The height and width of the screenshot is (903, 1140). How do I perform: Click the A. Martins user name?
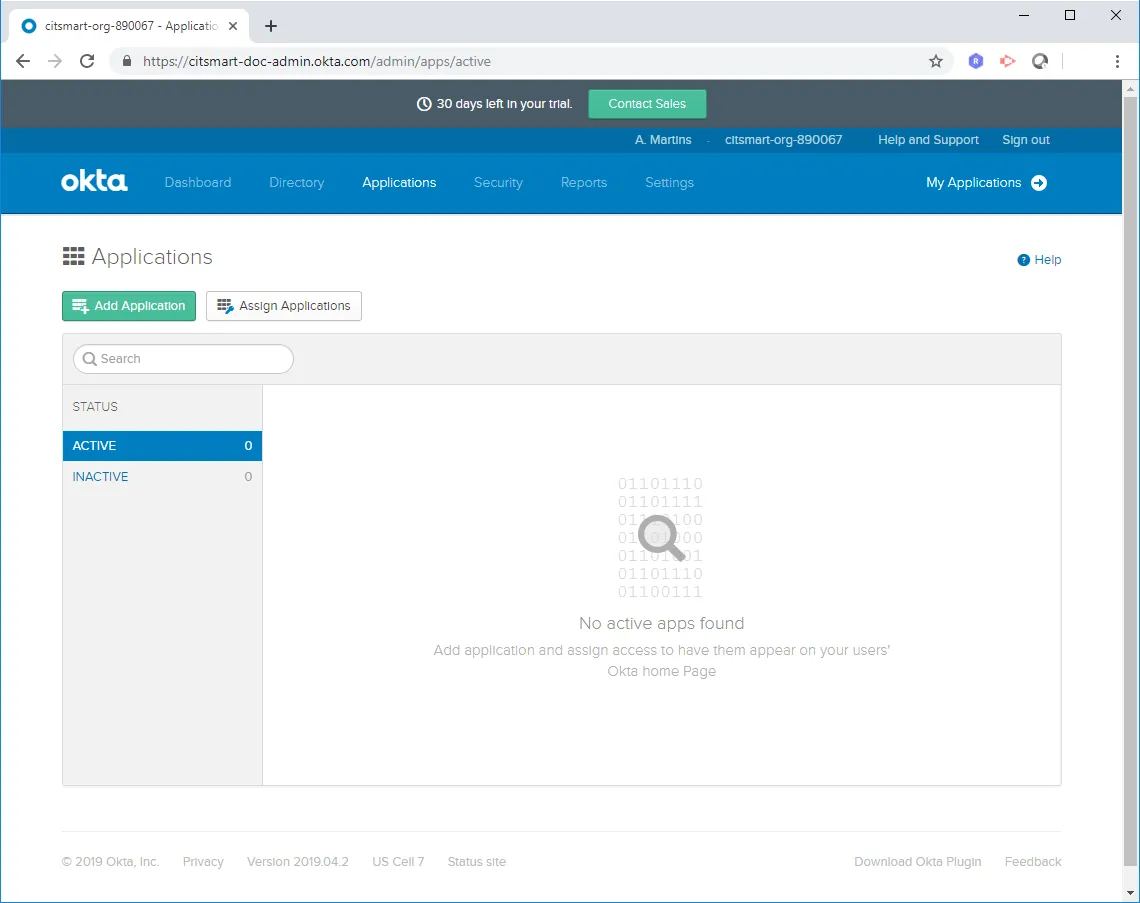pos(663,140)
